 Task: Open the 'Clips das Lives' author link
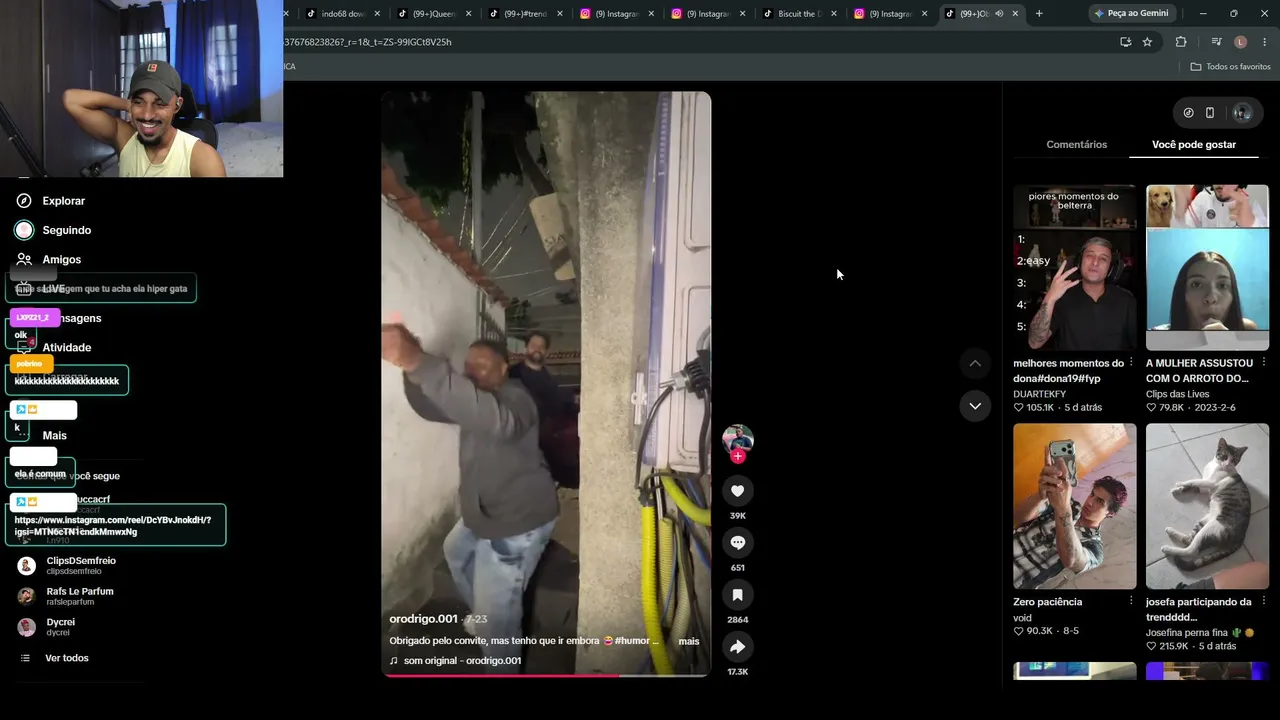1177,394
